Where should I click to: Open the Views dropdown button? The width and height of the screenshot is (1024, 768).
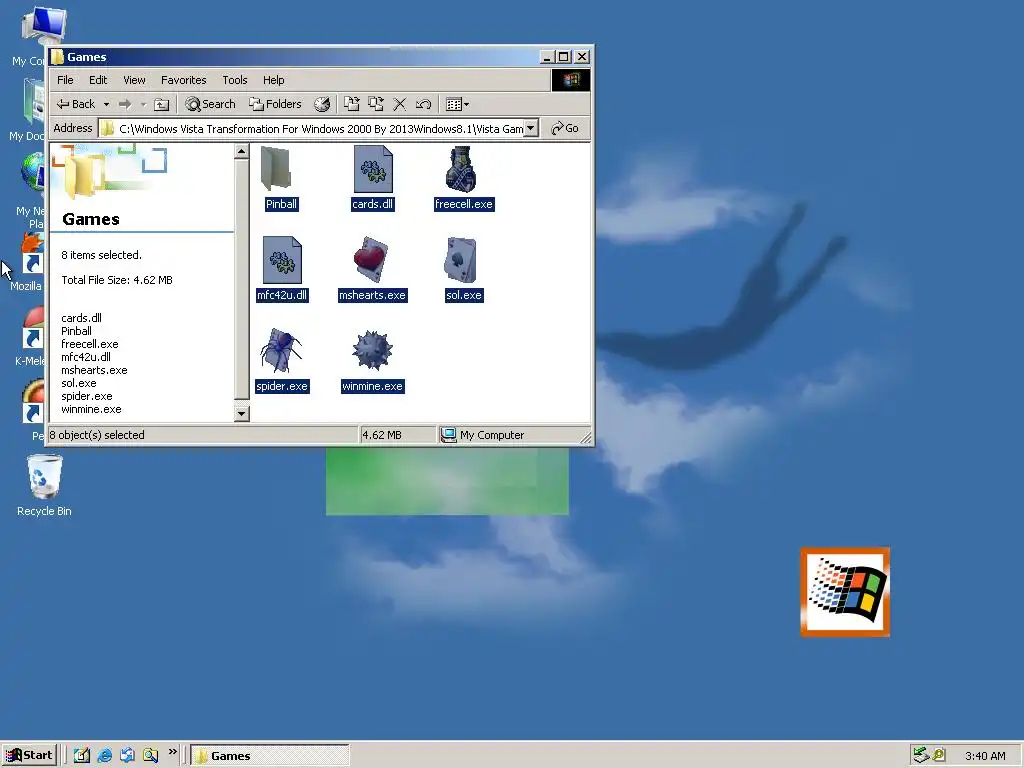pos(457,104)
